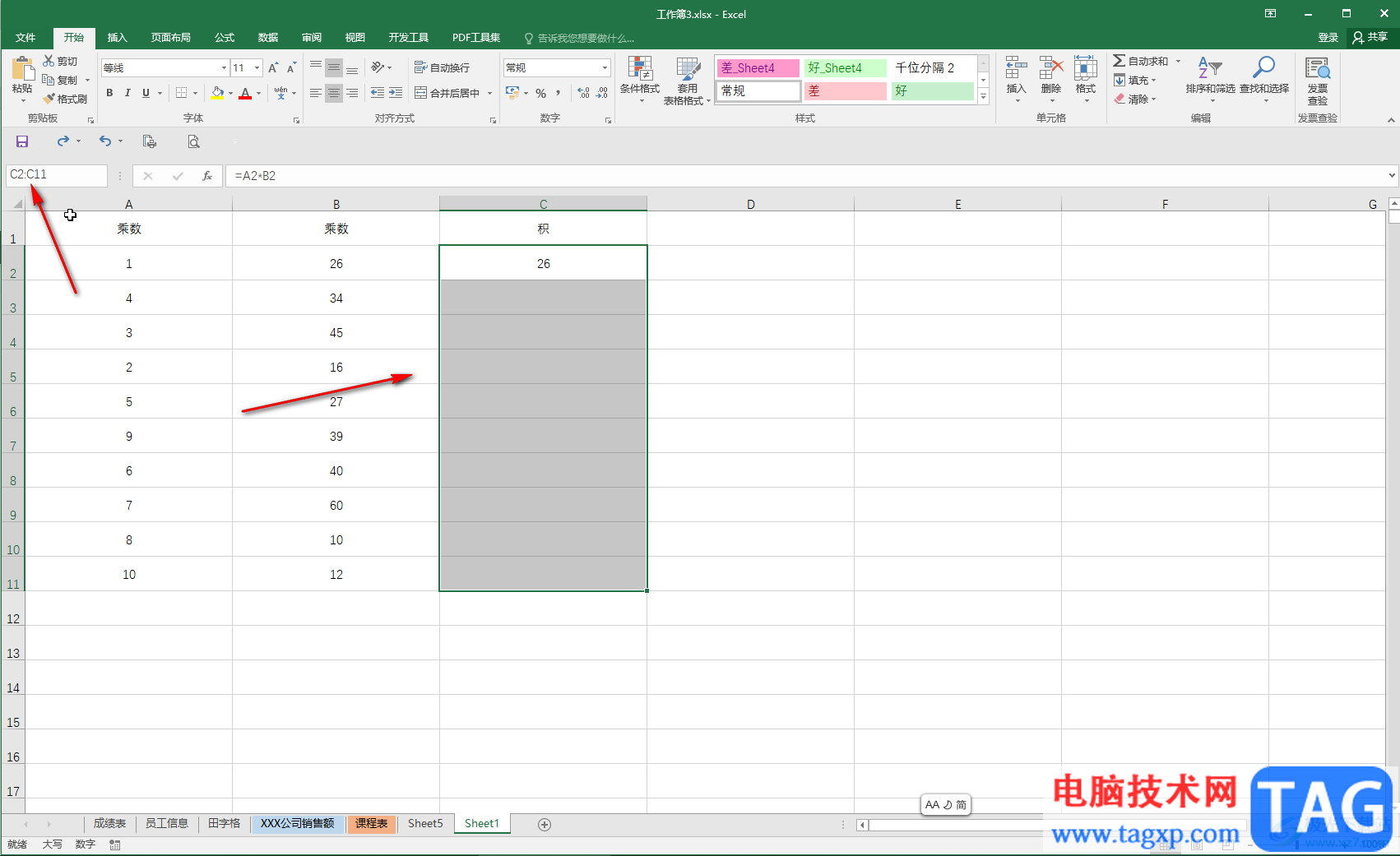This screenshot has width=1400, height=856.
Task: Open Format as Table gallery
Action: pos(687,80)
